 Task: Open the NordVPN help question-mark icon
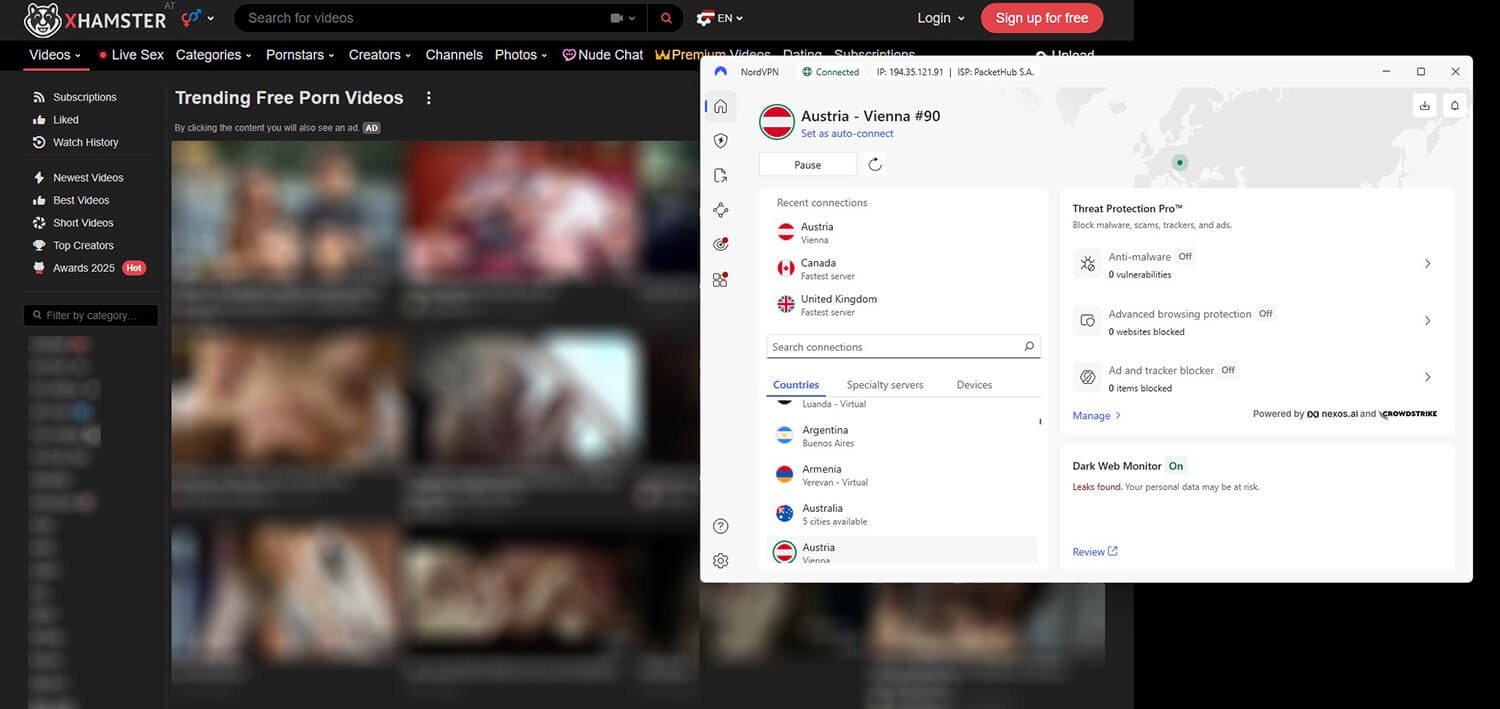(721, 527)
